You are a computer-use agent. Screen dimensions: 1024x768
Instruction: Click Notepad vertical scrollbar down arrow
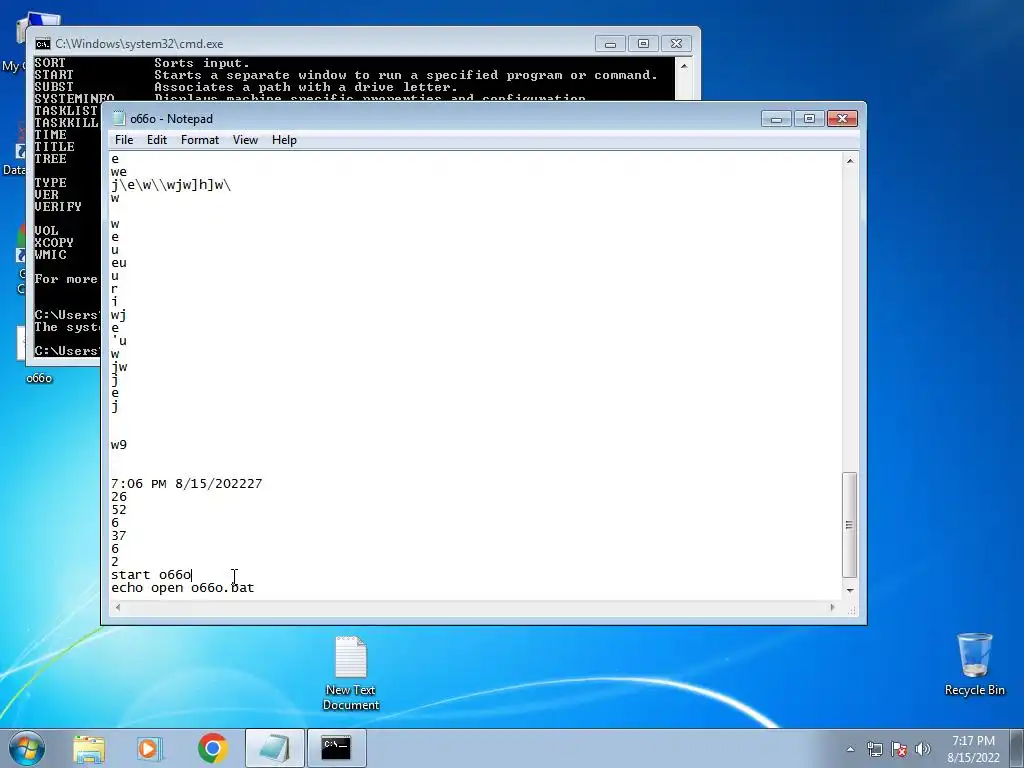[850, 590]
